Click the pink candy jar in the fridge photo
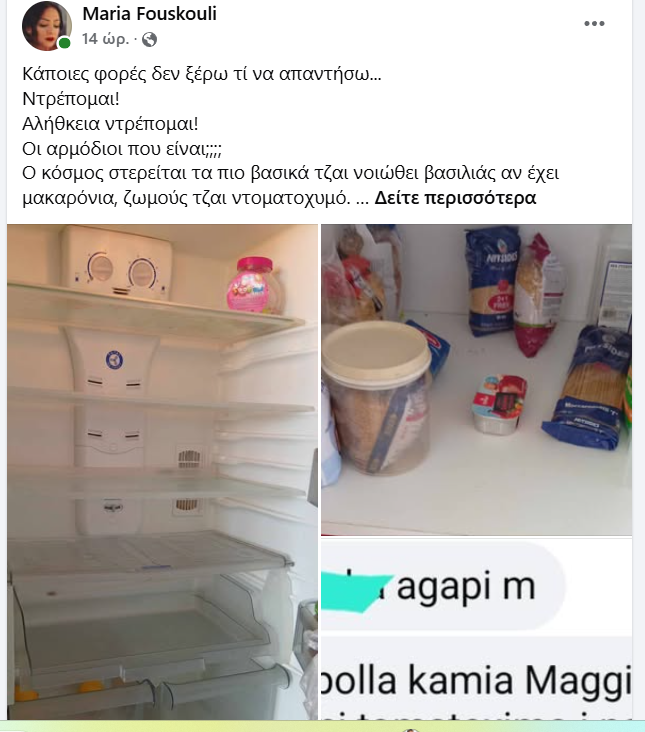 tap(254, 284)
